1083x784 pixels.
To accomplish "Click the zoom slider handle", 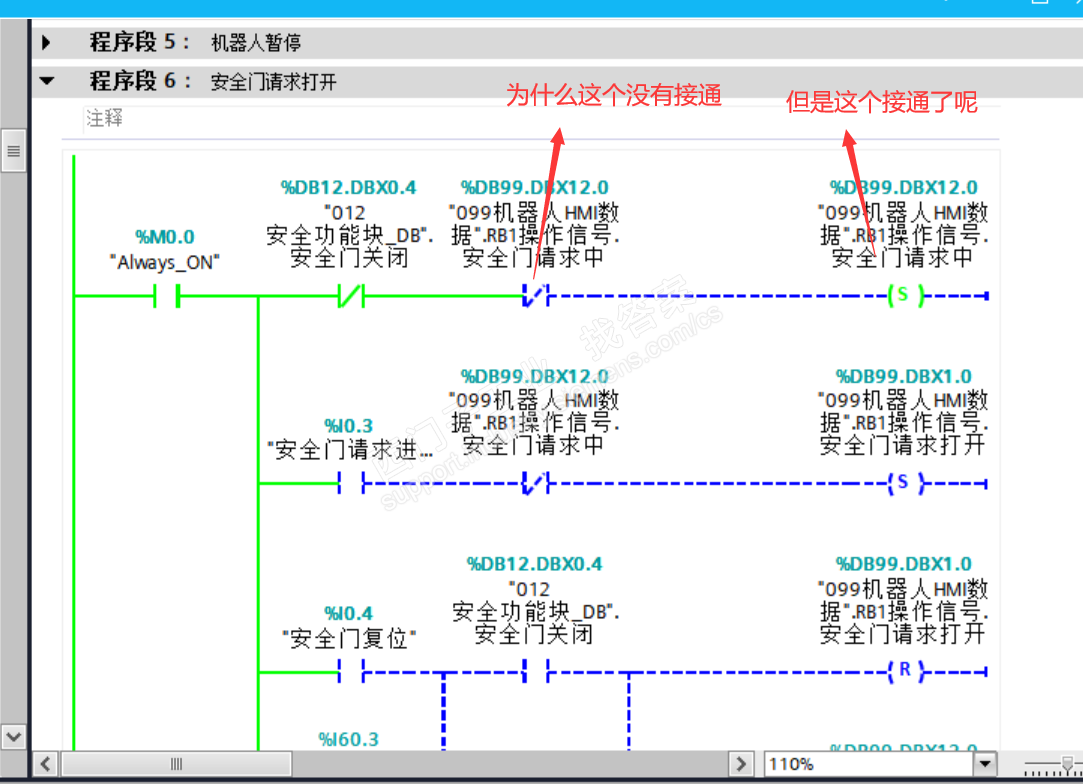I will 1068,763.
